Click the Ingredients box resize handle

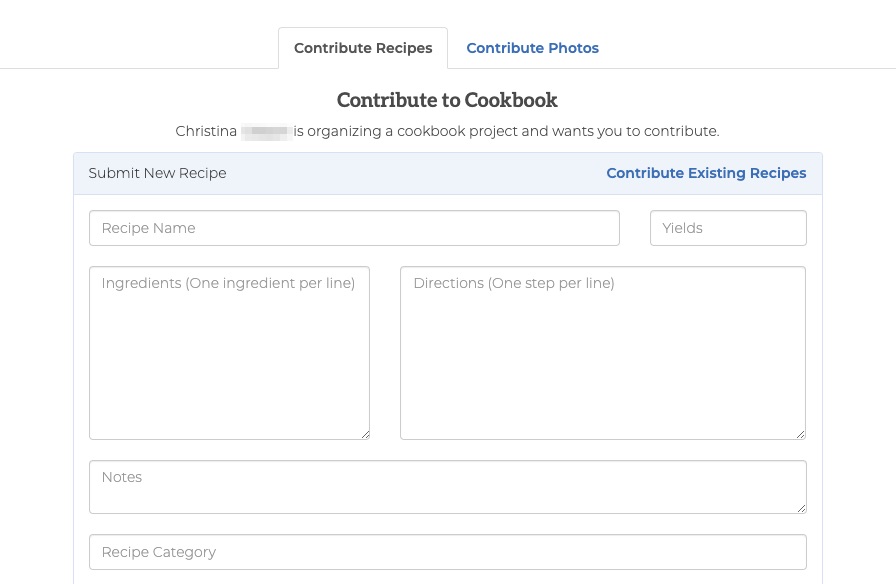tap(365, 435)
